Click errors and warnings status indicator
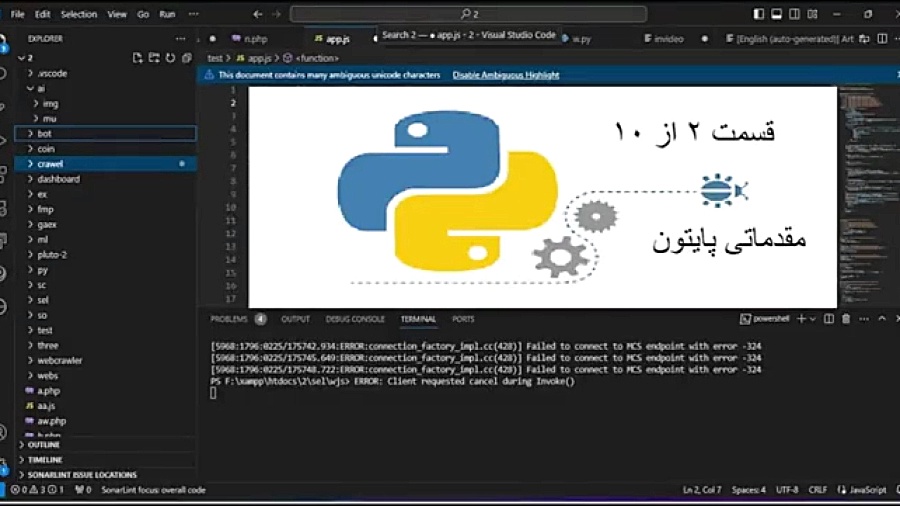Viewport: 900px width, 506px height. pyautogui.click(x=37, y=490)
